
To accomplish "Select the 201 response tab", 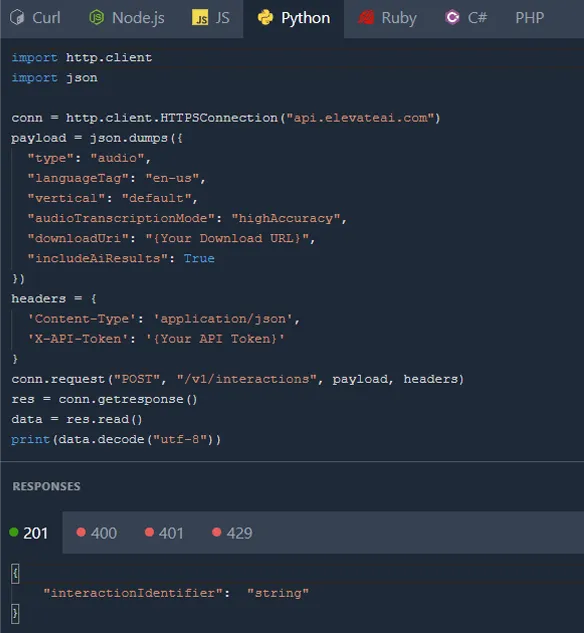I will click(29, 533).
